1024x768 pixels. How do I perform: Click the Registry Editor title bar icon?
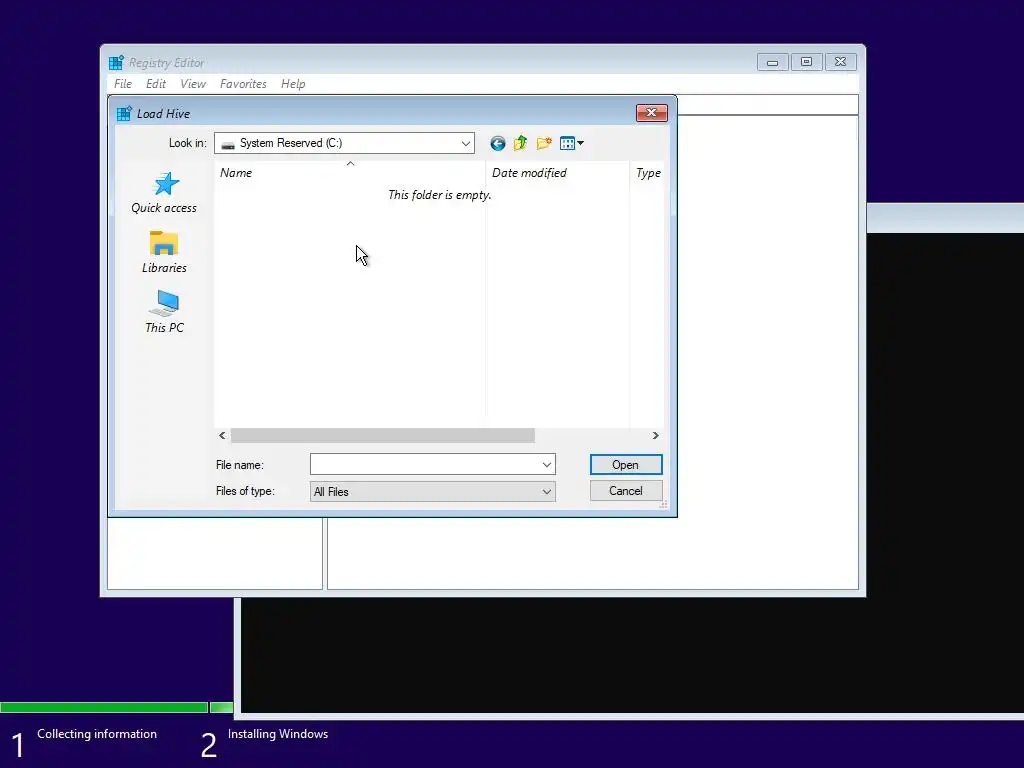116,63
